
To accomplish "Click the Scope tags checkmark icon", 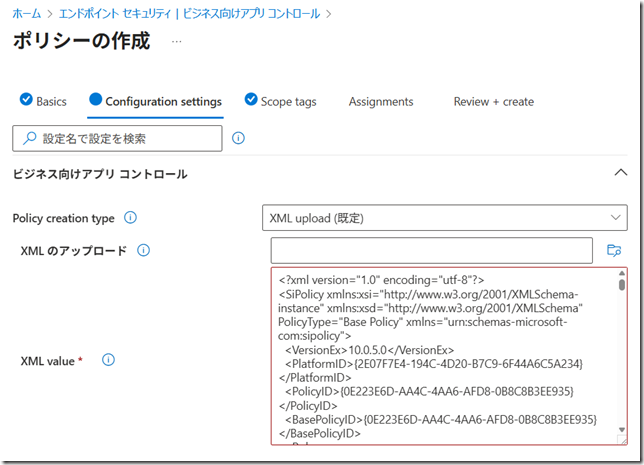I will click(x=250, y=100).
